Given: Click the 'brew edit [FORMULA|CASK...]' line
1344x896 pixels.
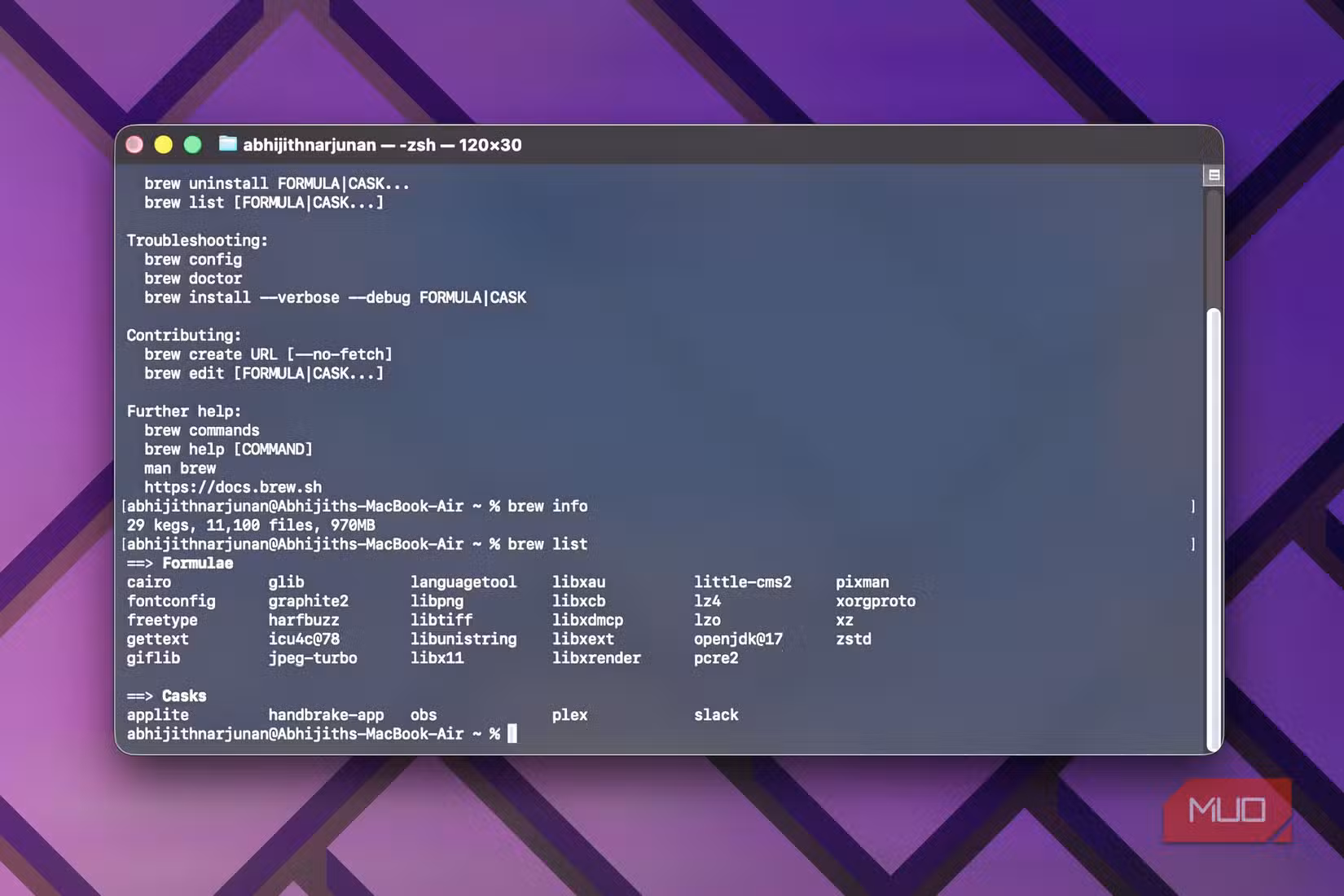Looking at the screenshot, I should click(264, 373).
